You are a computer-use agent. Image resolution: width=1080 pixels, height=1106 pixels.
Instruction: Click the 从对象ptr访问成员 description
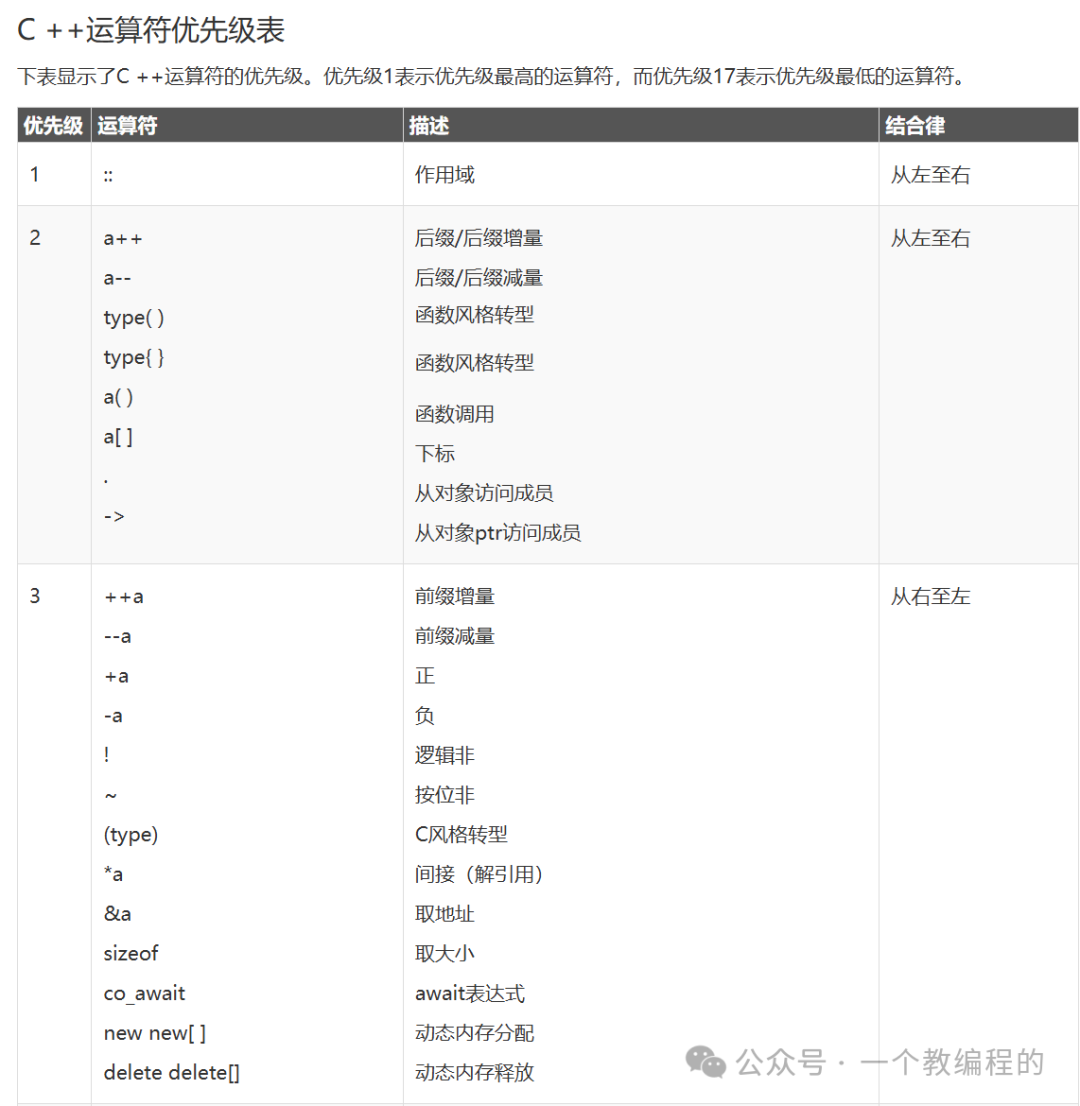pos(498,533)
